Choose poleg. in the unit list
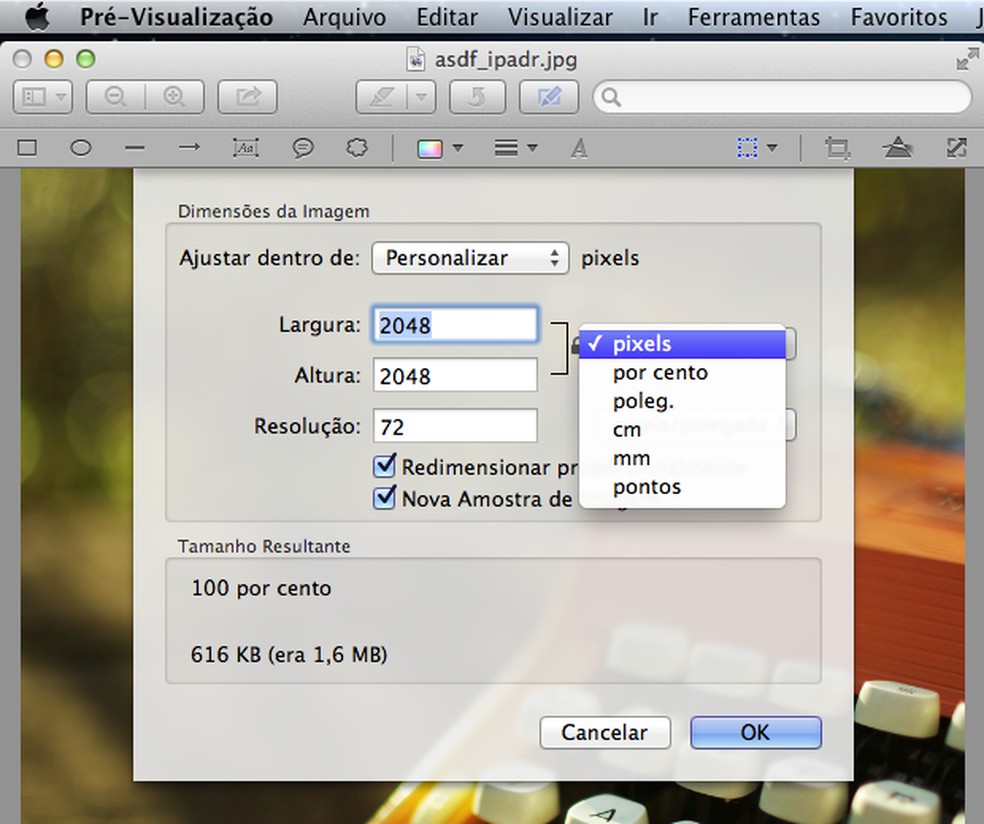The image size is (984, 824). click(x=682, y=401)
